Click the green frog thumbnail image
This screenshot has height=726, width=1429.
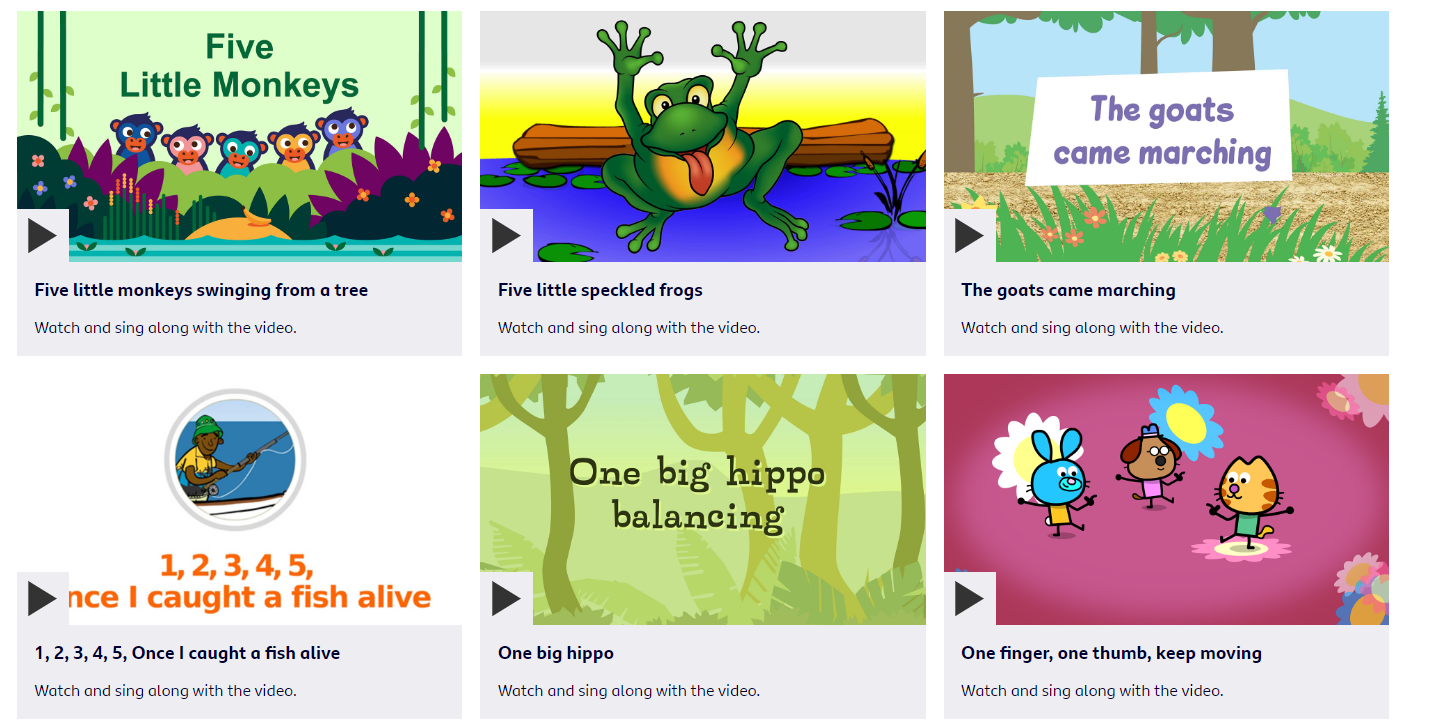click(703, 136)
